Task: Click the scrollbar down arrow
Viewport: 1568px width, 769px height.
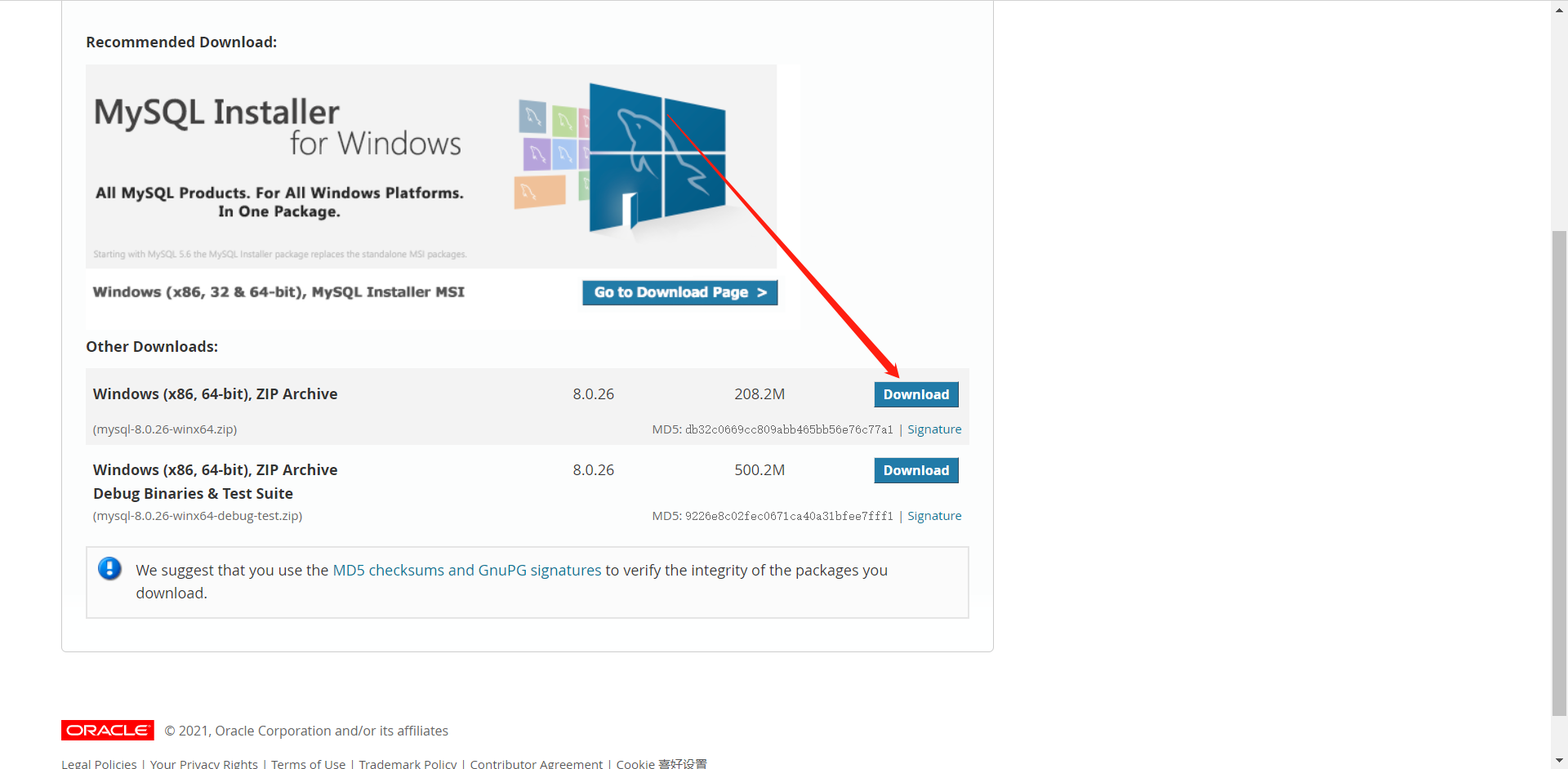Action: (1559, 761)
